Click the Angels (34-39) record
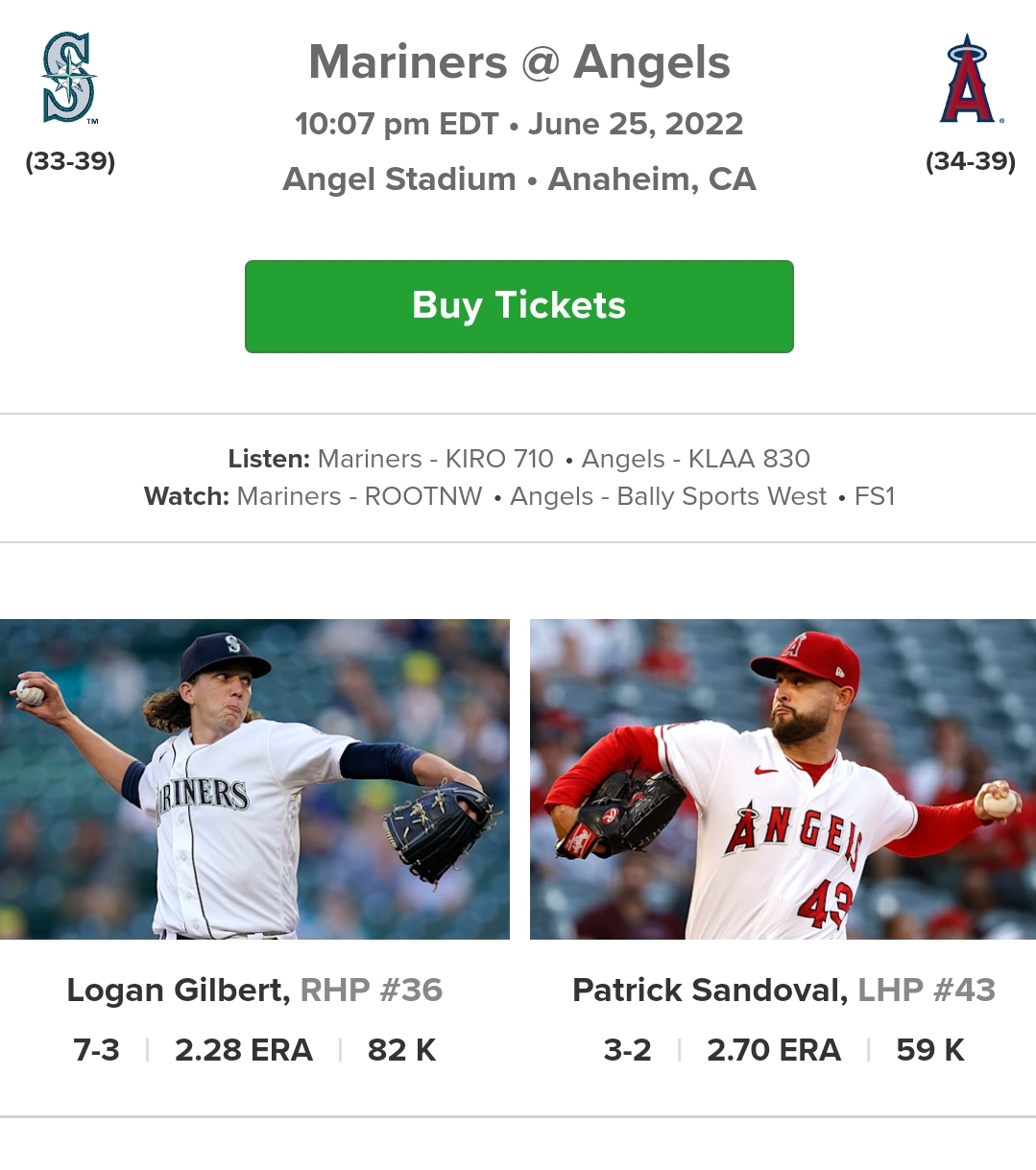The height and width of the screenshot is (1170, 1036). [x=970, y=161]
